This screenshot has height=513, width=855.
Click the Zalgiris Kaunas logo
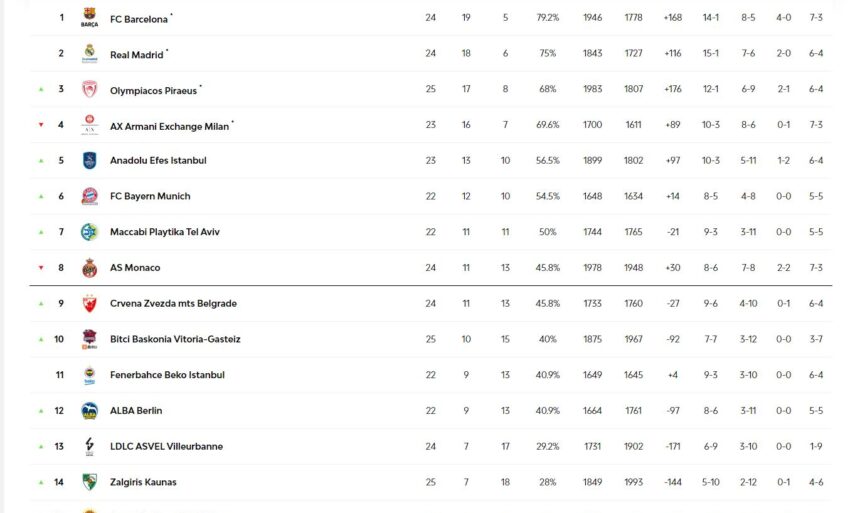tap(90, 482)
